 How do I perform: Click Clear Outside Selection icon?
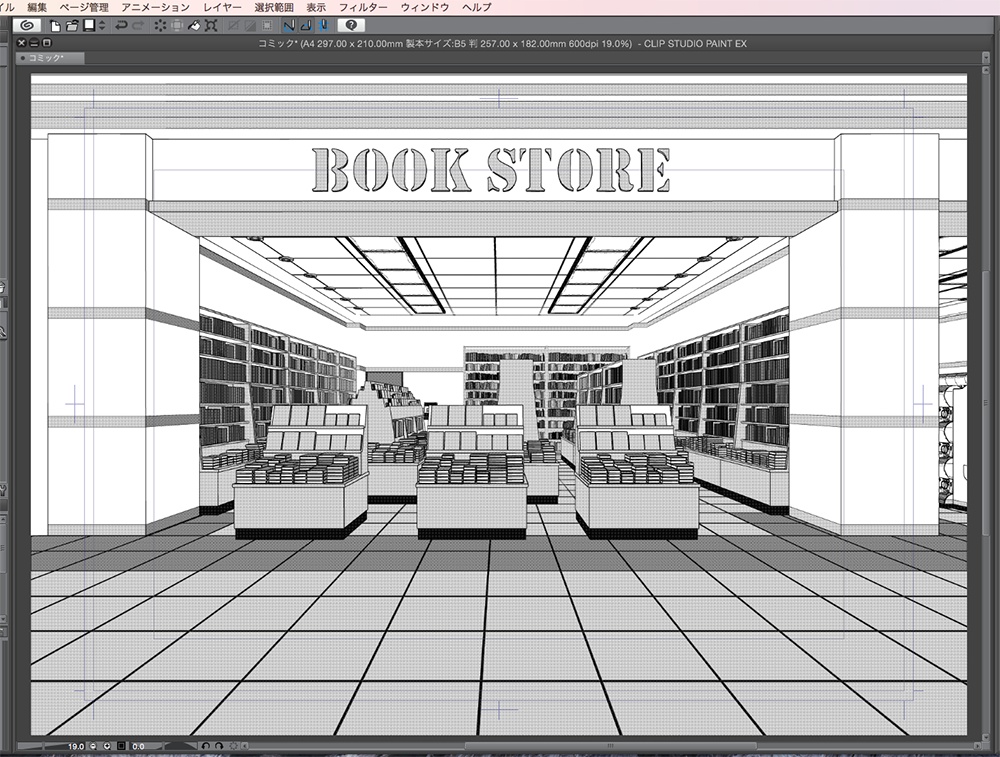coord(177,26)
